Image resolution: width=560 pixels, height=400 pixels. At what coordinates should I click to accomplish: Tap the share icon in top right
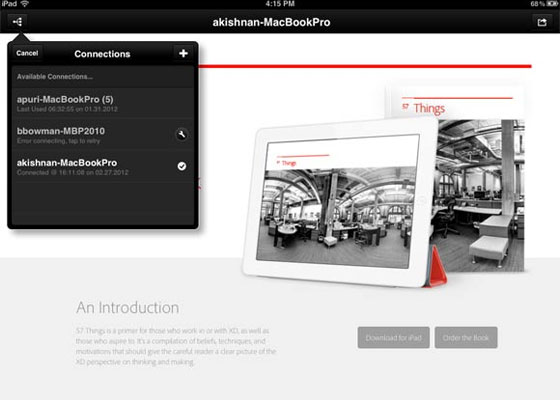click(542, 22)
